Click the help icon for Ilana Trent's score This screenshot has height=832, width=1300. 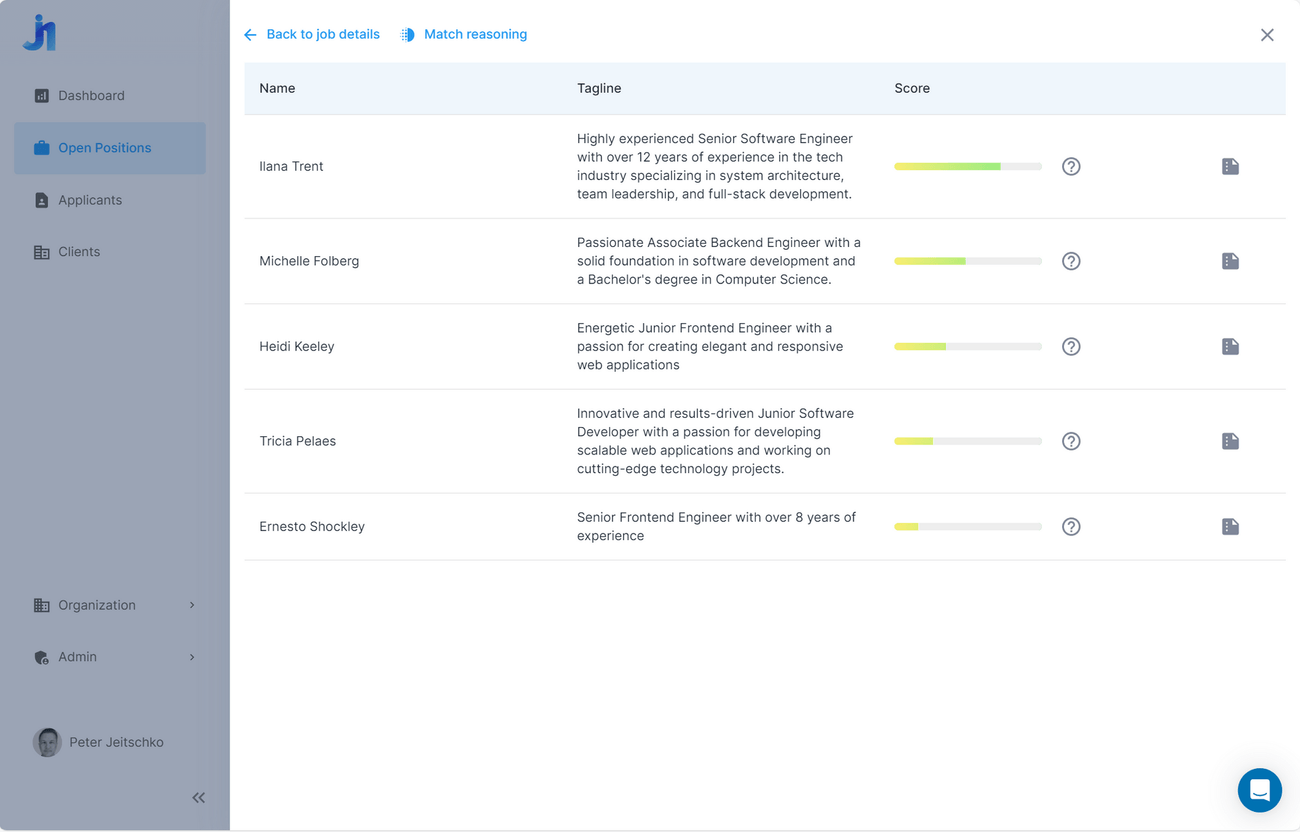tap(1071, 167)
